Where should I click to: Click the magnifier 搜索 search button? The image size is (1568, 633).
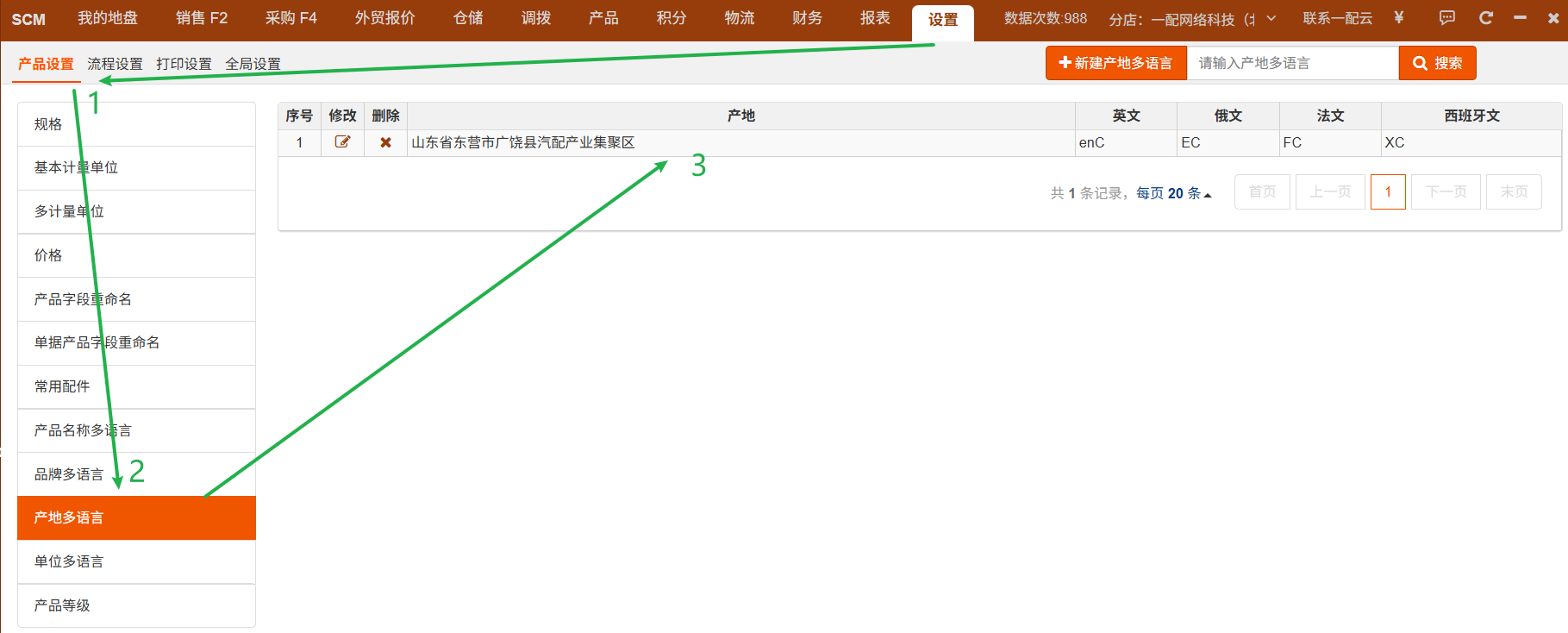[x=1437, y=63]
